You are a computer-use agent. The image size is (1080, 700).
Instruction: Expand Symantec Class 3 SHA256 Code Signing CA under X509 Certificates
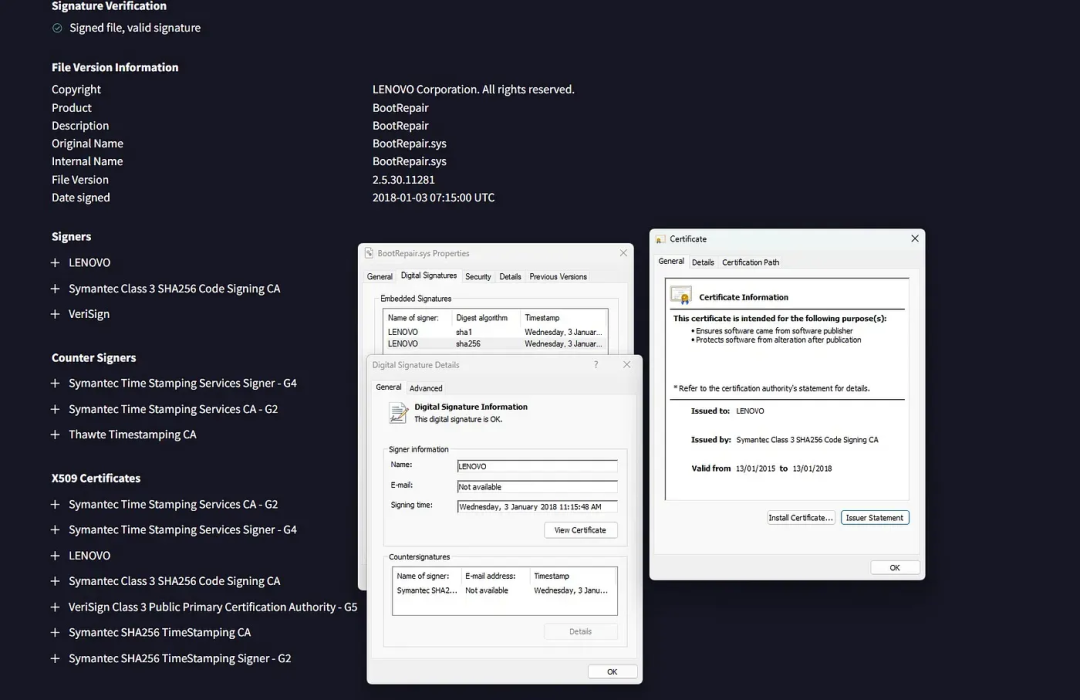coord(55,581)
